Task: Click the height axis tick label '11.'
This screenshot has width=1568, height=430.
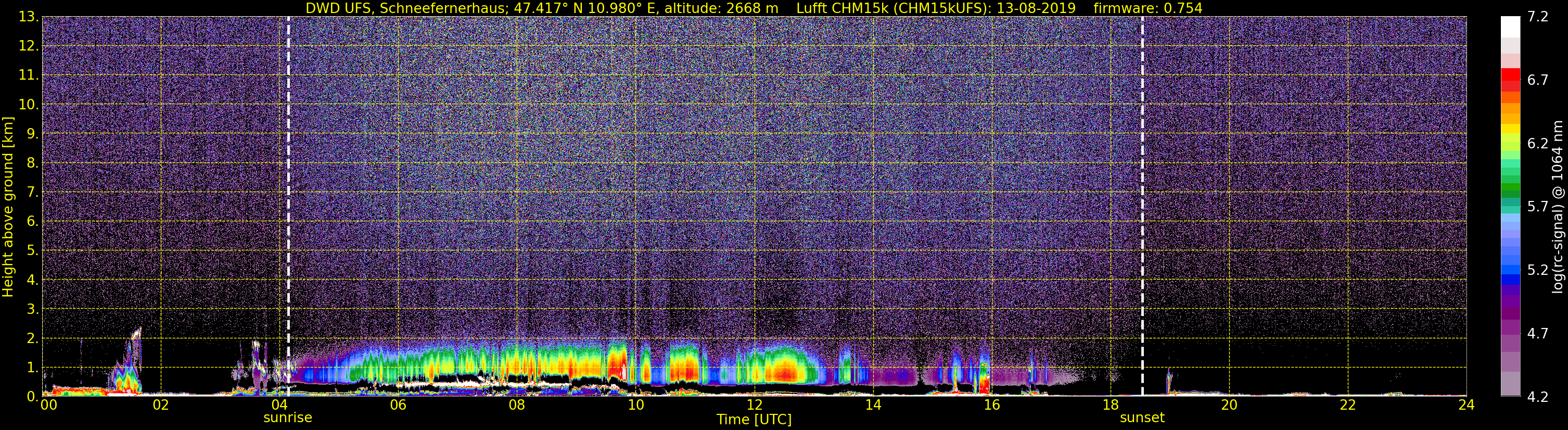Action: [28, 75]
